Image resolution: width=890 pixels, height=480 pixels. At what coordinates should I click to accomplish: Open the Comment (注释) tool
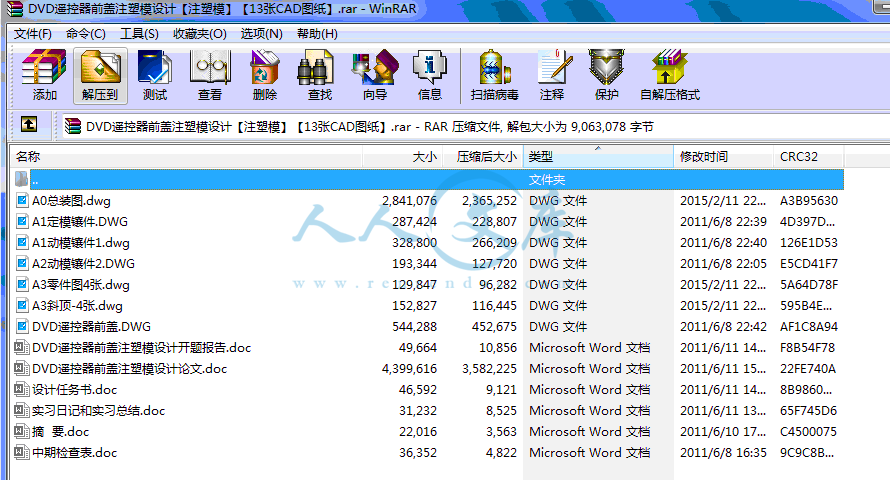(x=552, y=75)
